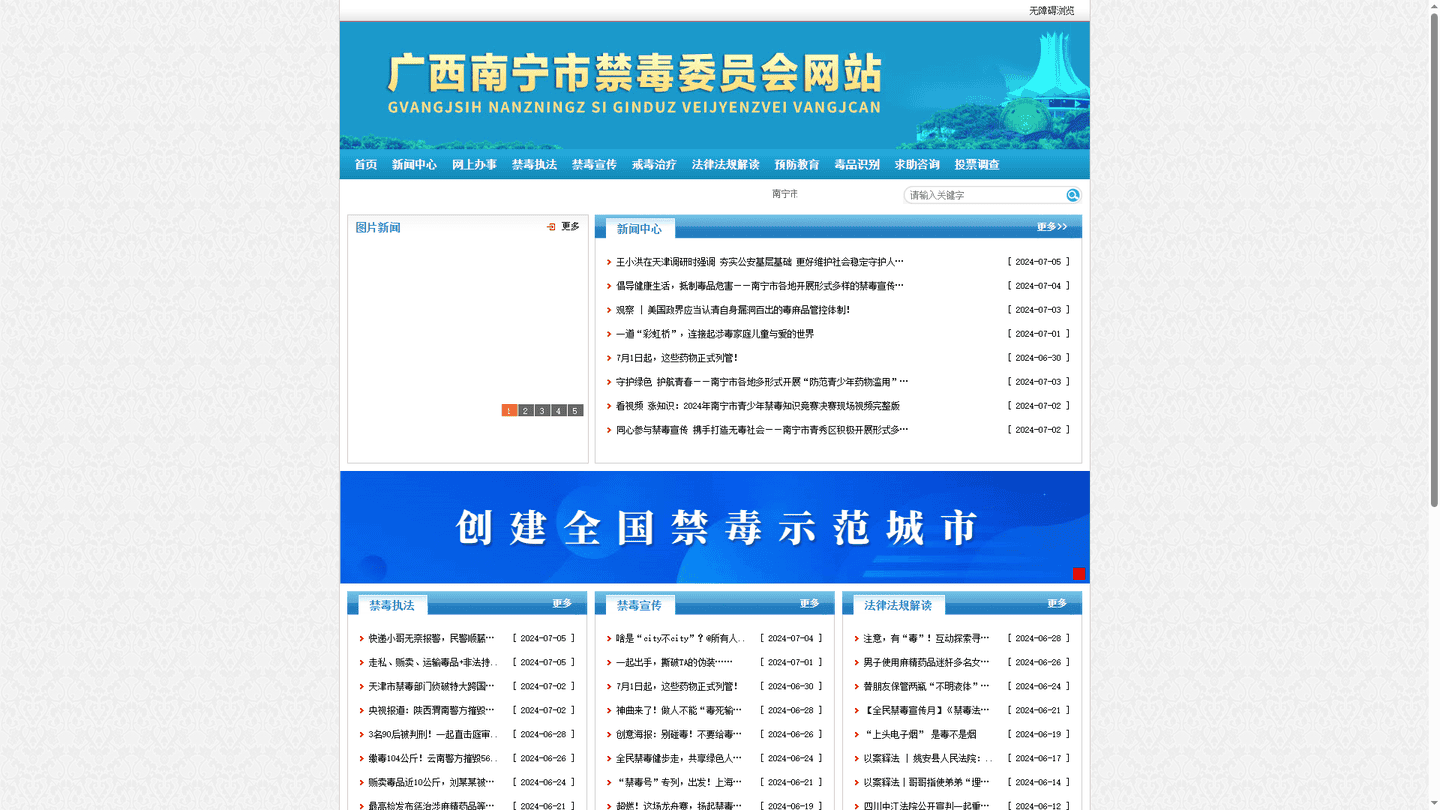Select 禁毒执法 in the navigation bar
The image size is (1440, 810).
(534, 165)
